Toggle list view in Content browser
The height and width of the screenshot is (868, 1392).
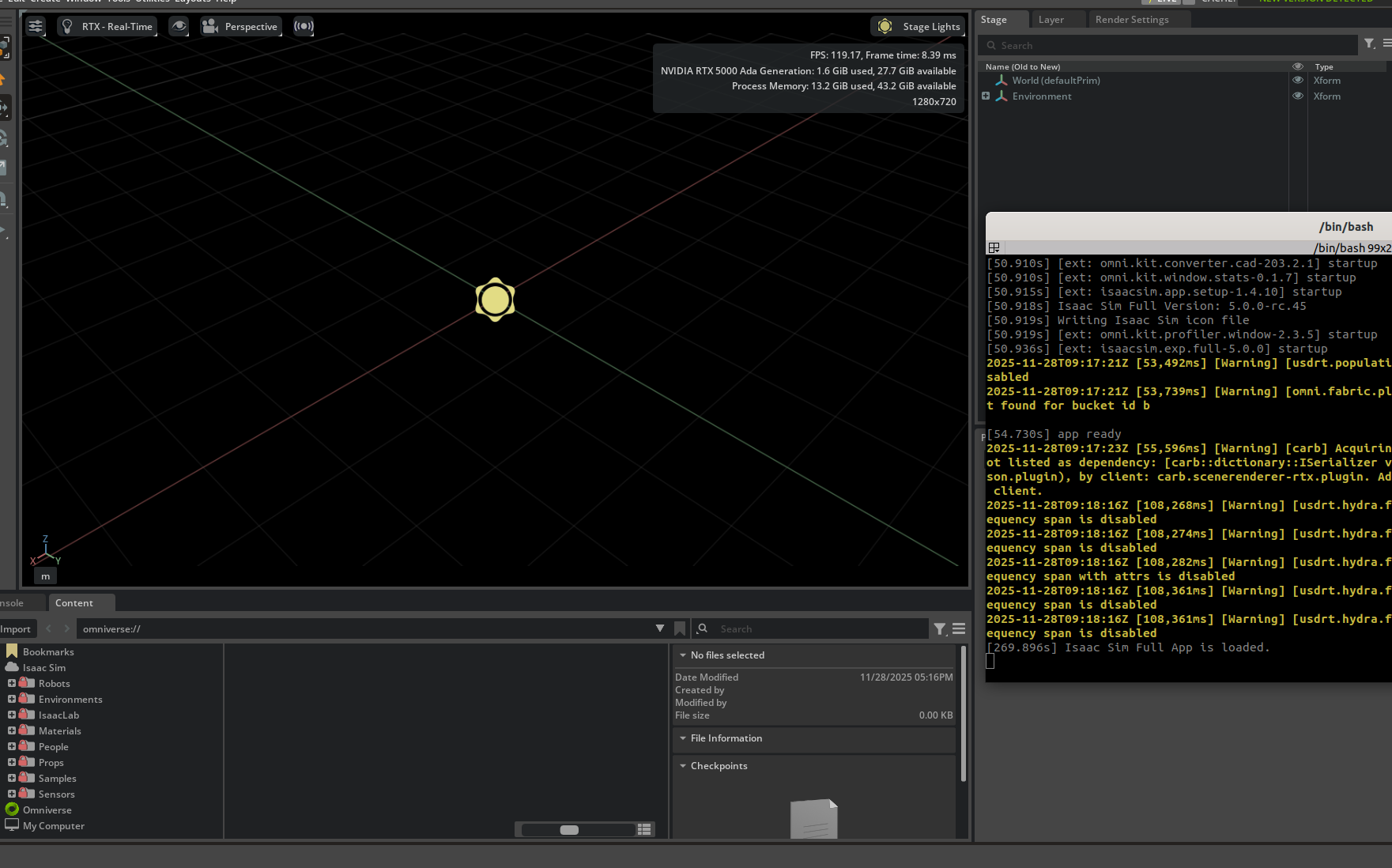pos(644,829)
